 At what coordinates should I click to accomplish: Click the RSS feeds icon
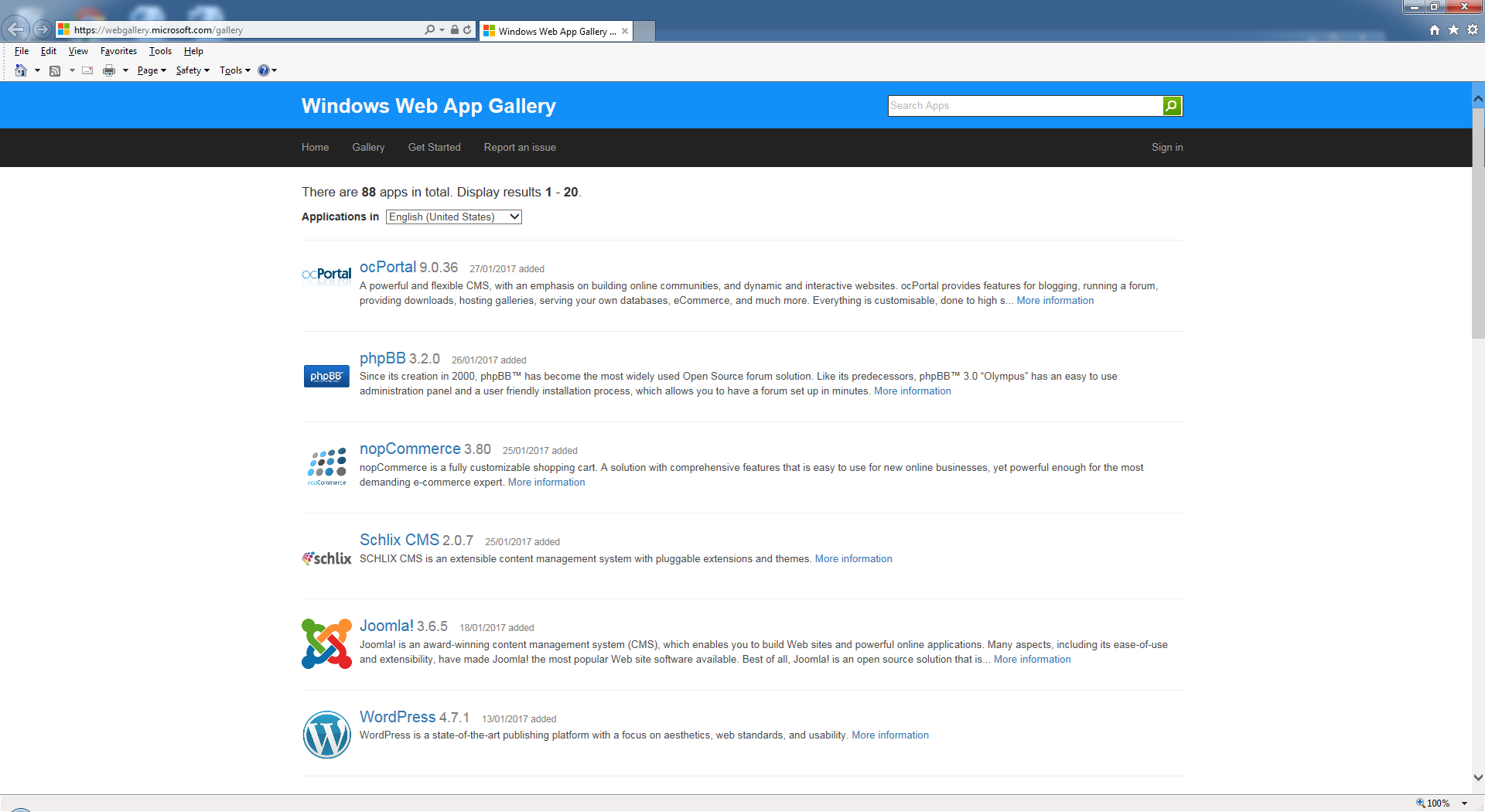(55, 70)
